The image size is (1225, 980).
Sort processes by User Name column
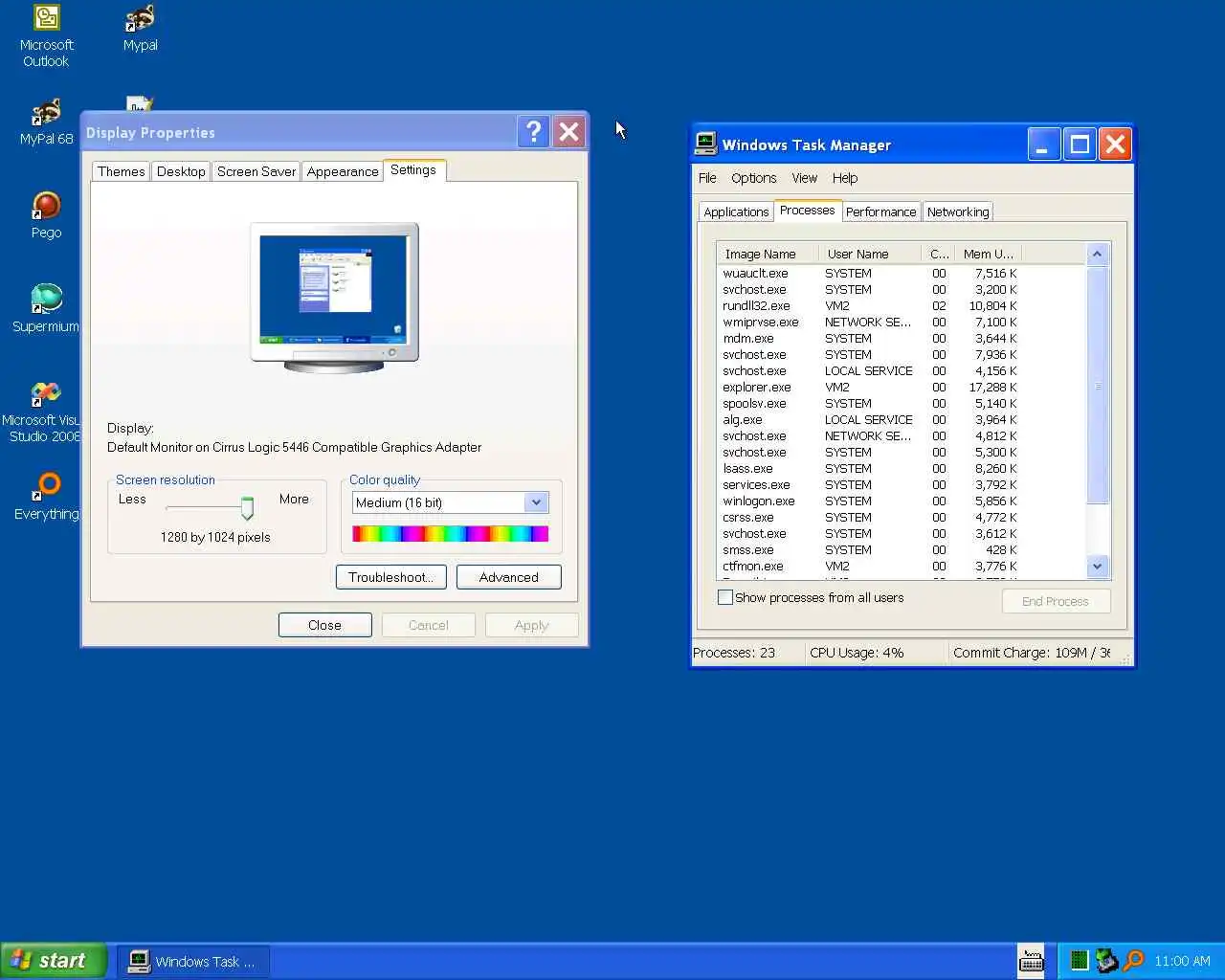coord(870,254)
